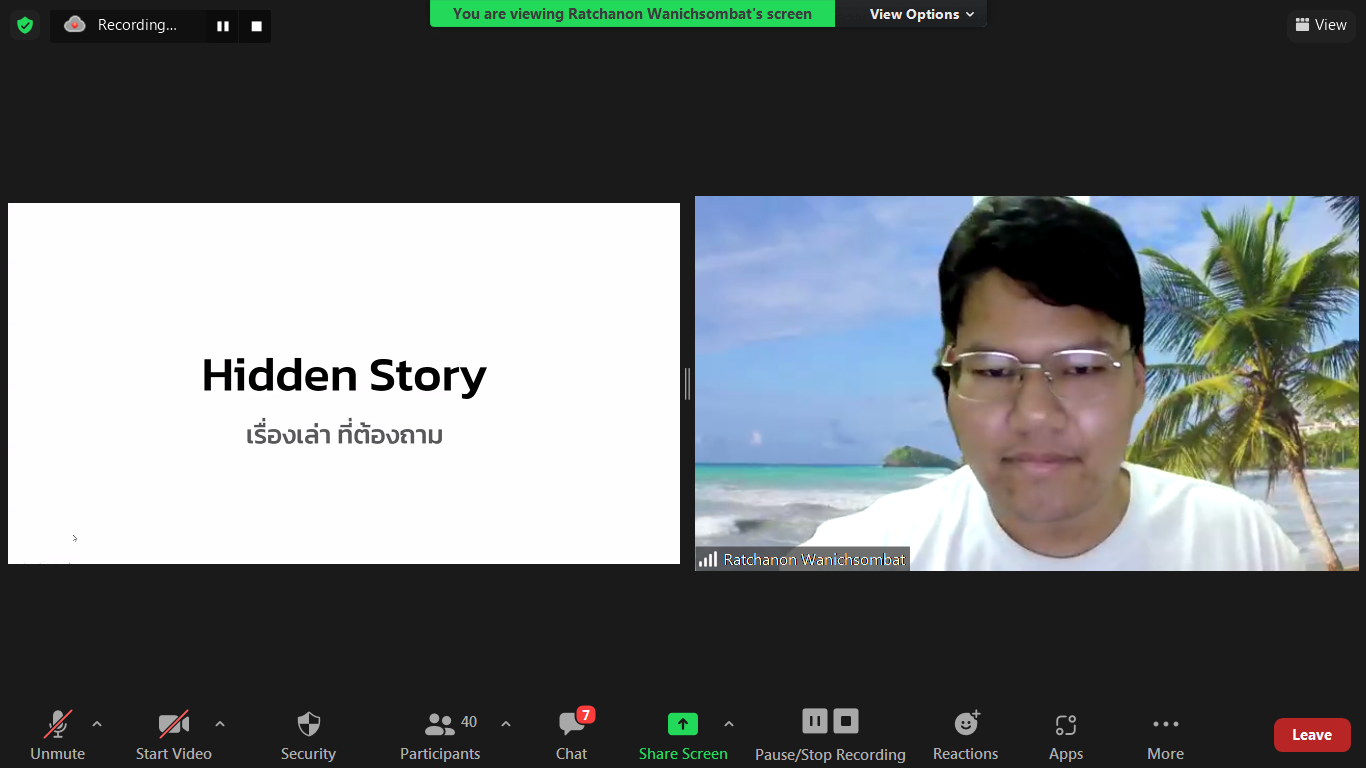The image size is (1366, 768).
Task: Click the divider handle between screen and video
Action: pos(687,384)
